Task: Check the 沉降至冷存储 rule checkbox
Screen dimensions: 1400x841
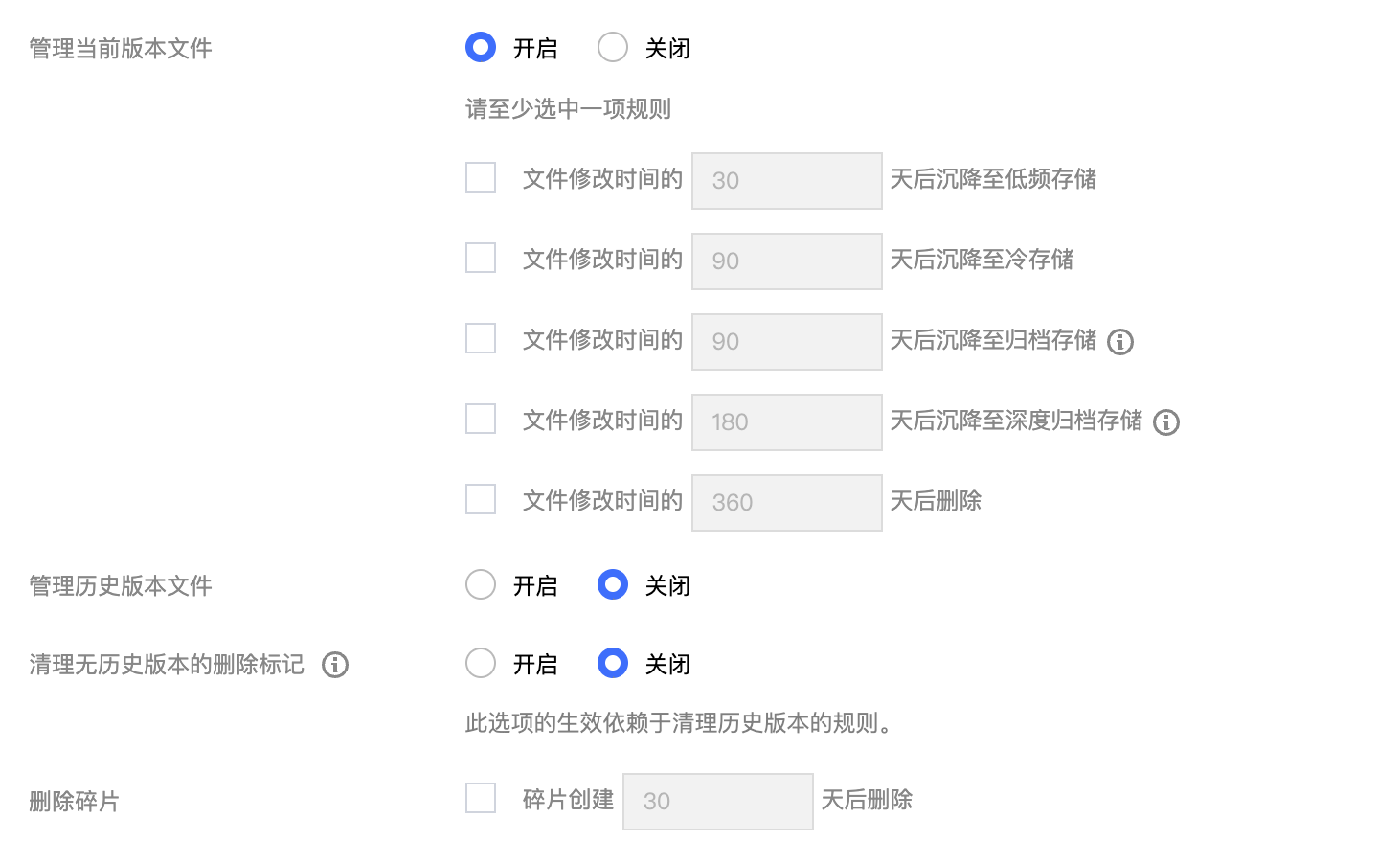Action: pyautogui.click(x=481, y=258)
